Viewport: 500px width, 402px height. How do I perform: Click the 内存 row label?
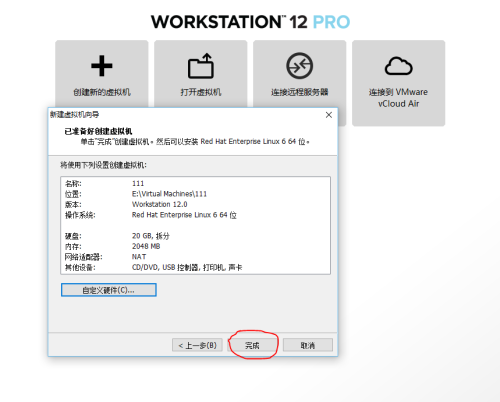[73, 246]
